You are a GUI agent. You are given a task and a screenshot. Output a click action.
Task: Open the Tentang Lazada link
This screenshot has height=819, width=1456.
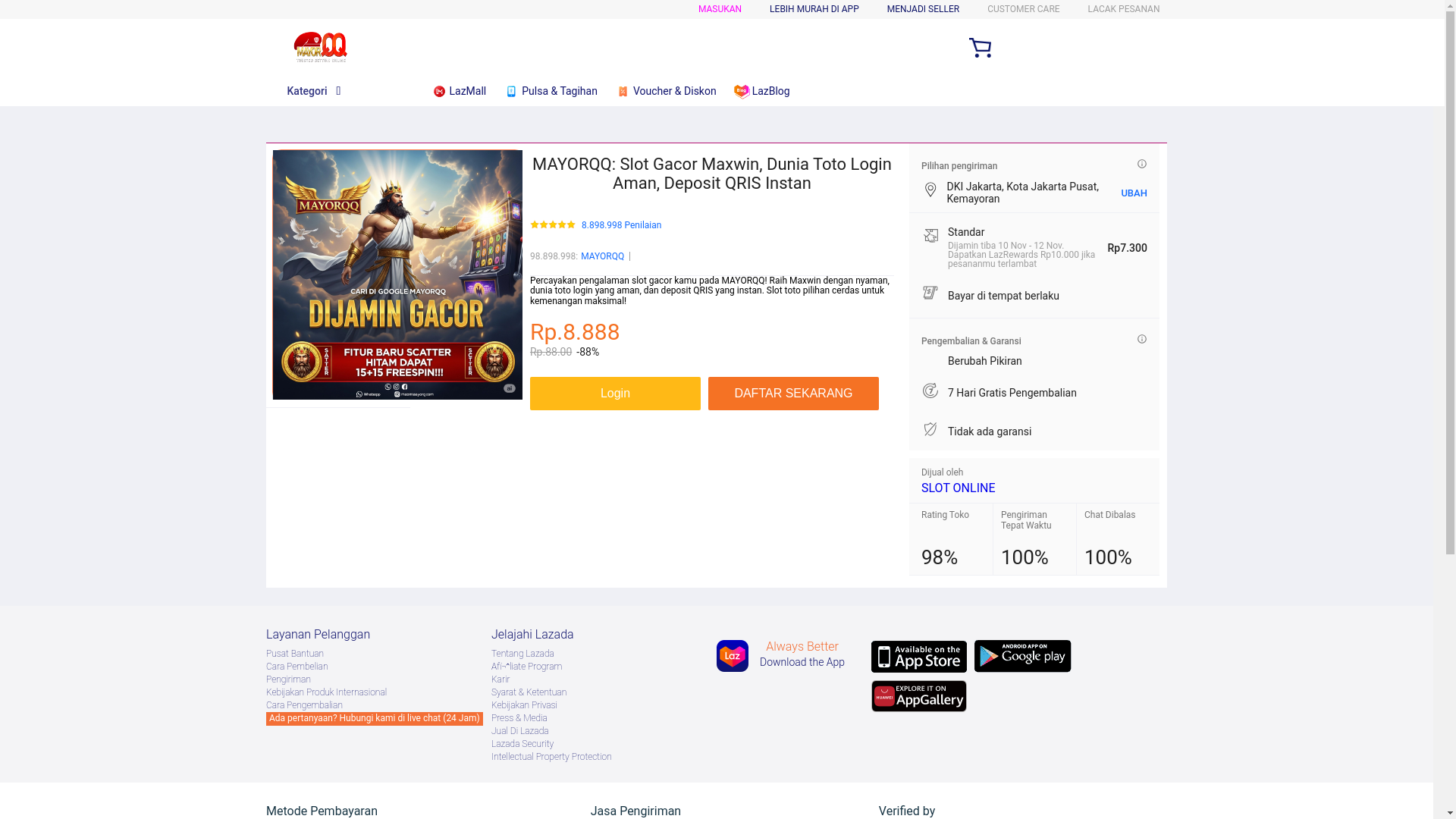(x=522, y=654)
